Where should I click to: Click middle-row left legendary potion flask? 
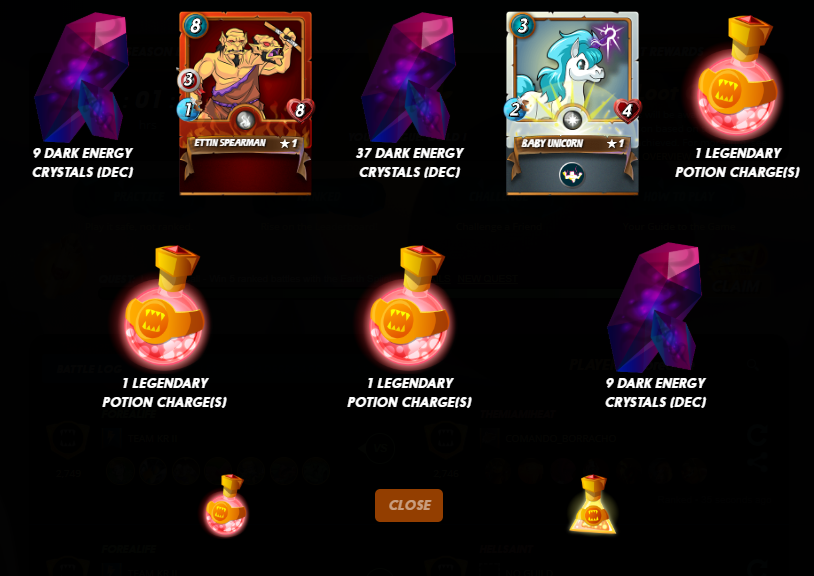coord(164,307)
